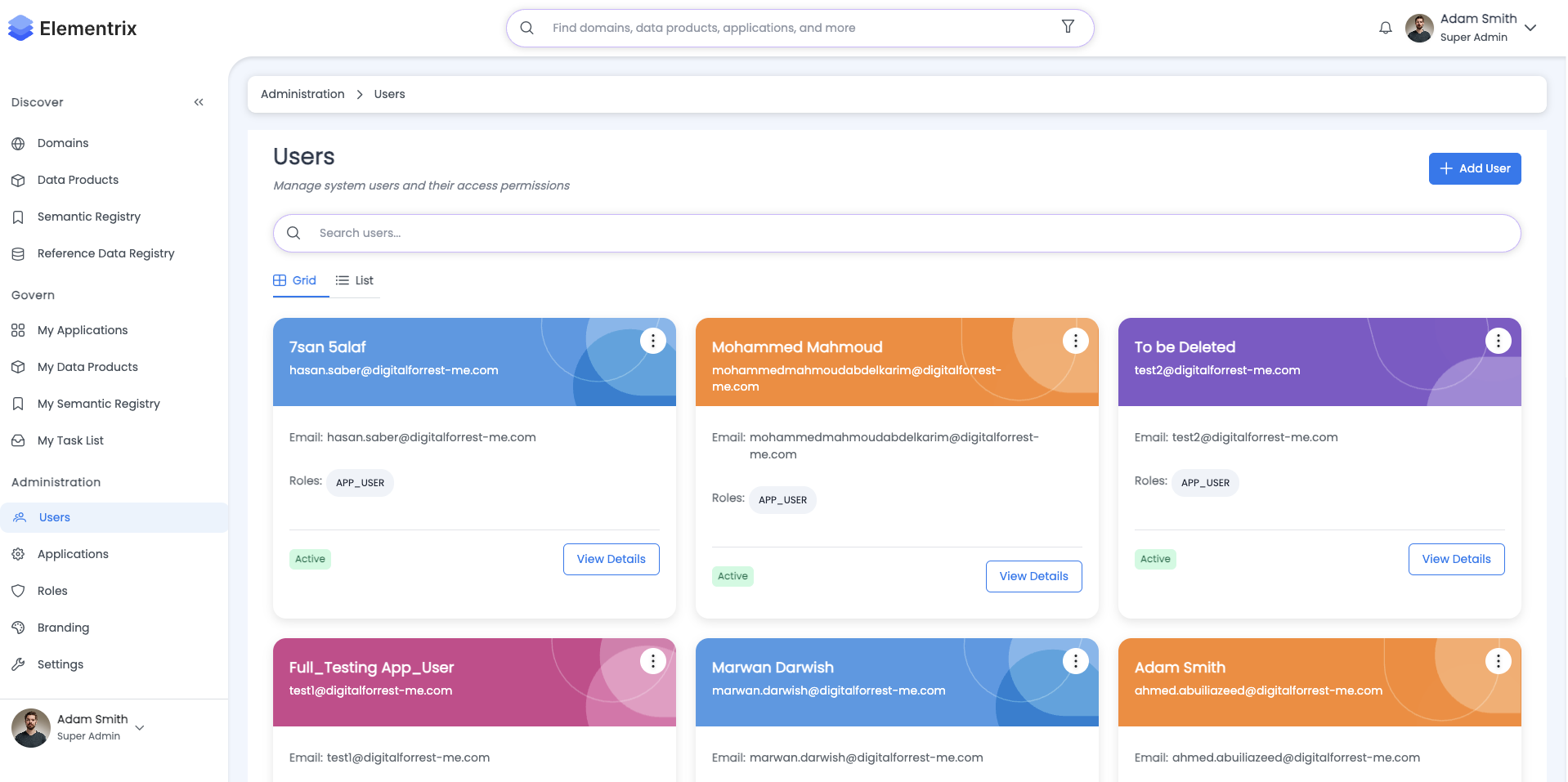Screen dimensions: 1568x782
Task: Select the Grid view tab
Action: [295, 280]
